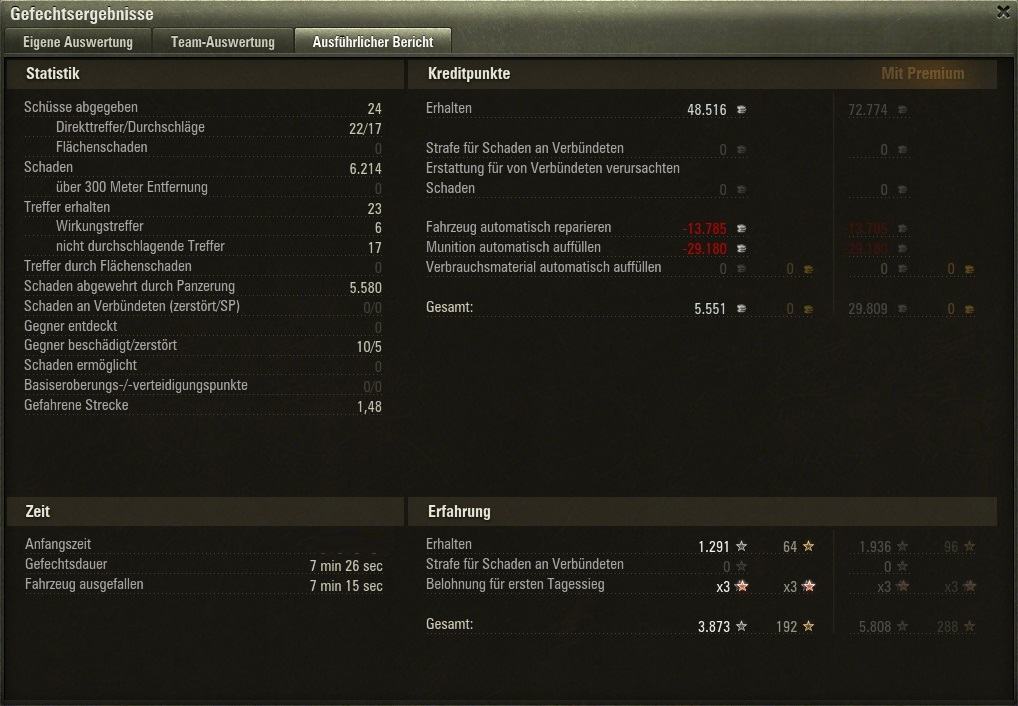Click the gold star next to 192
The image size is (1018, 706).
(809, 626)
